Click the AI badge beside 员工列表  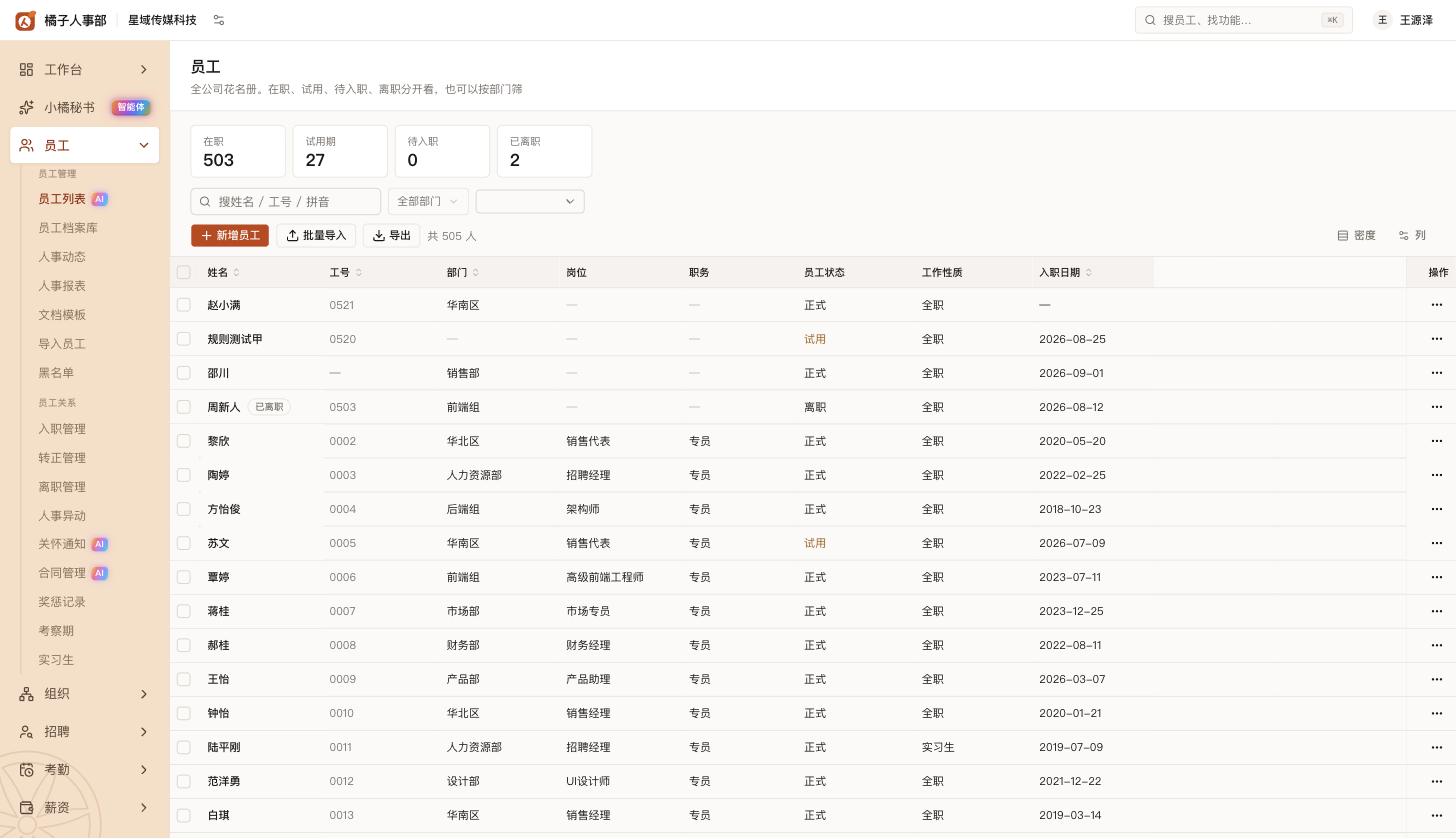click(x=99, y=199)
